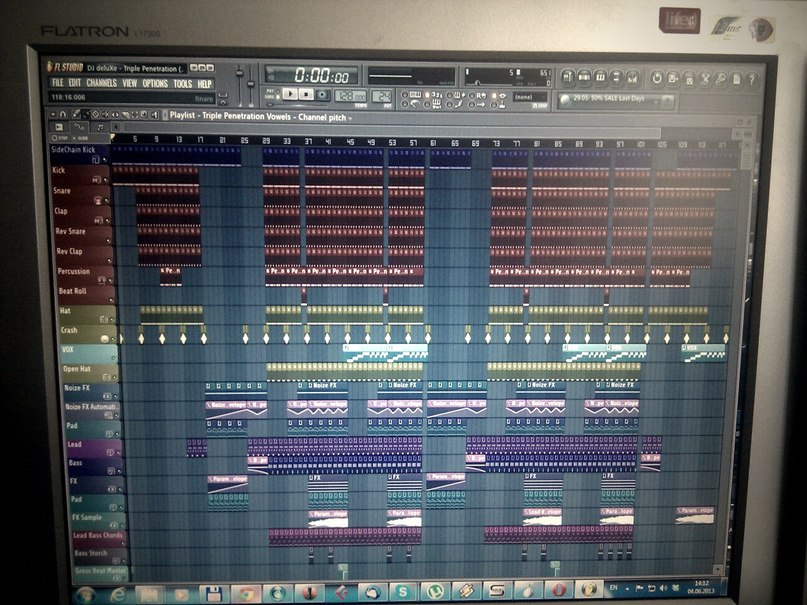Screen dimensions: 807x605
Task: Select the Draw pencil tool in Playlist
Action: coord(76,114)
